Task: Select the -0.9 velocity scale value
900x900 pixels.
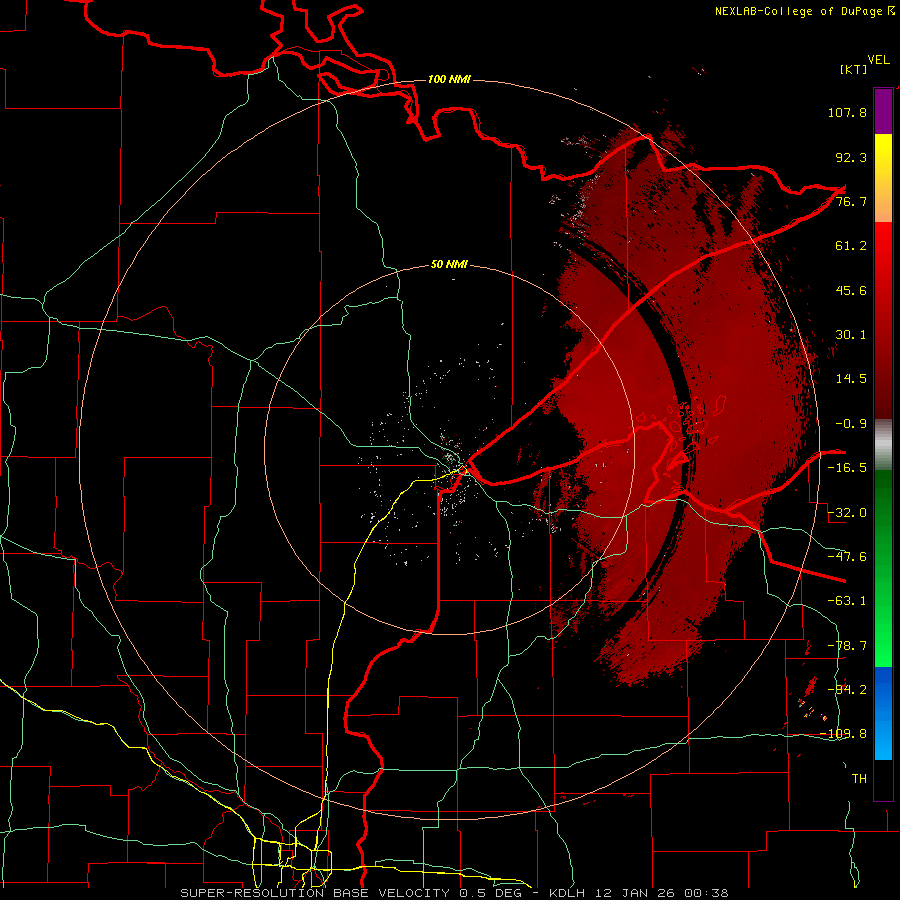Action: 851,424
